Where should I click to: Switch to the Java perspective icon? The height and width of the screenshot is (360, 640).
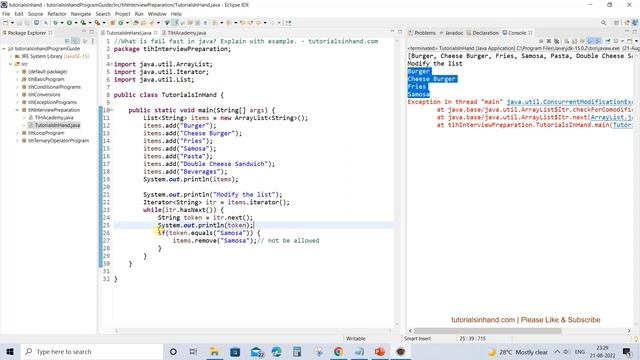click(635, 23)
